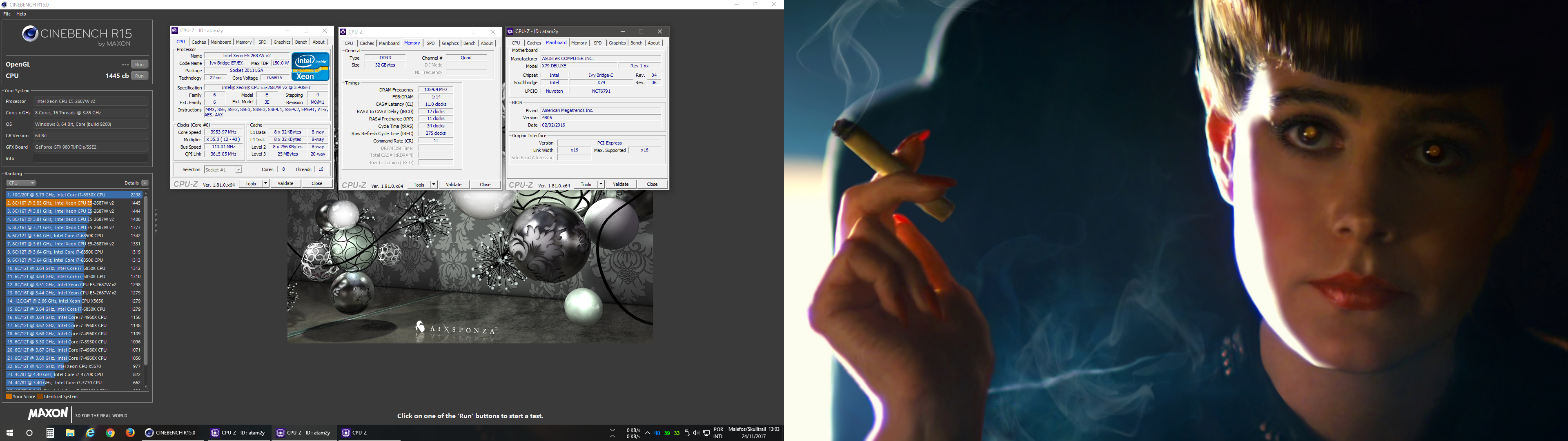Image resolution: width=1568 pixels, height=441 pixels.
Task: Open Tools dropdown arrow in middle CPU-Z window
Action: [x=434, y=185]
